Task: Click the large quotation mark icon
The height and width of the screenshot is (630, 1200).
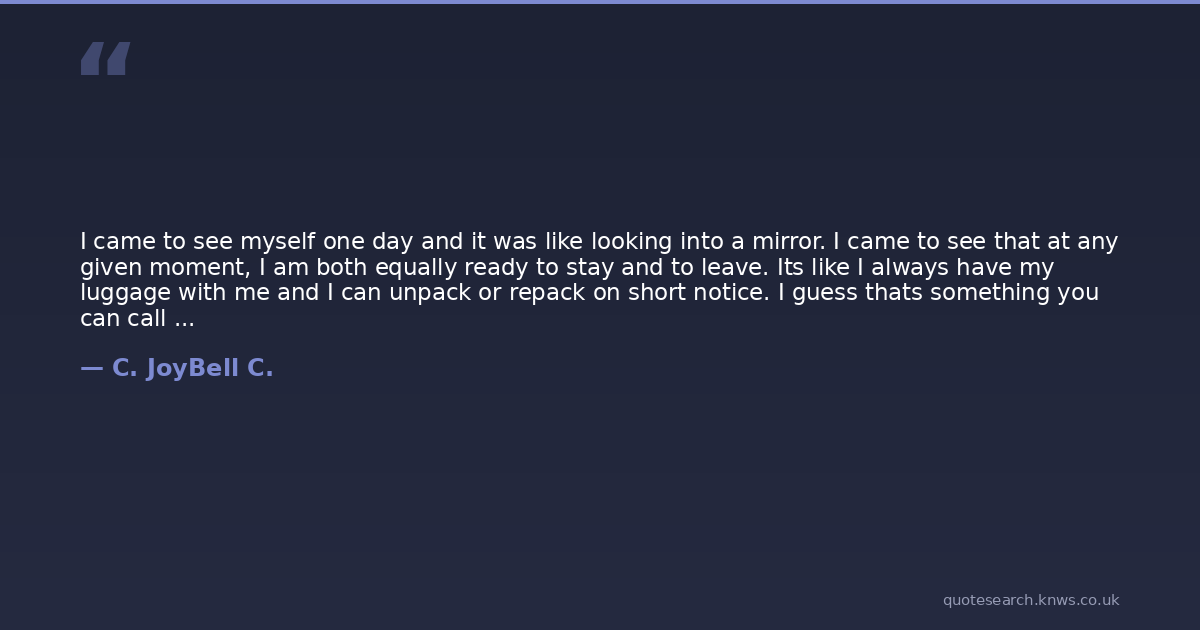Action: [x=105, y=59]
